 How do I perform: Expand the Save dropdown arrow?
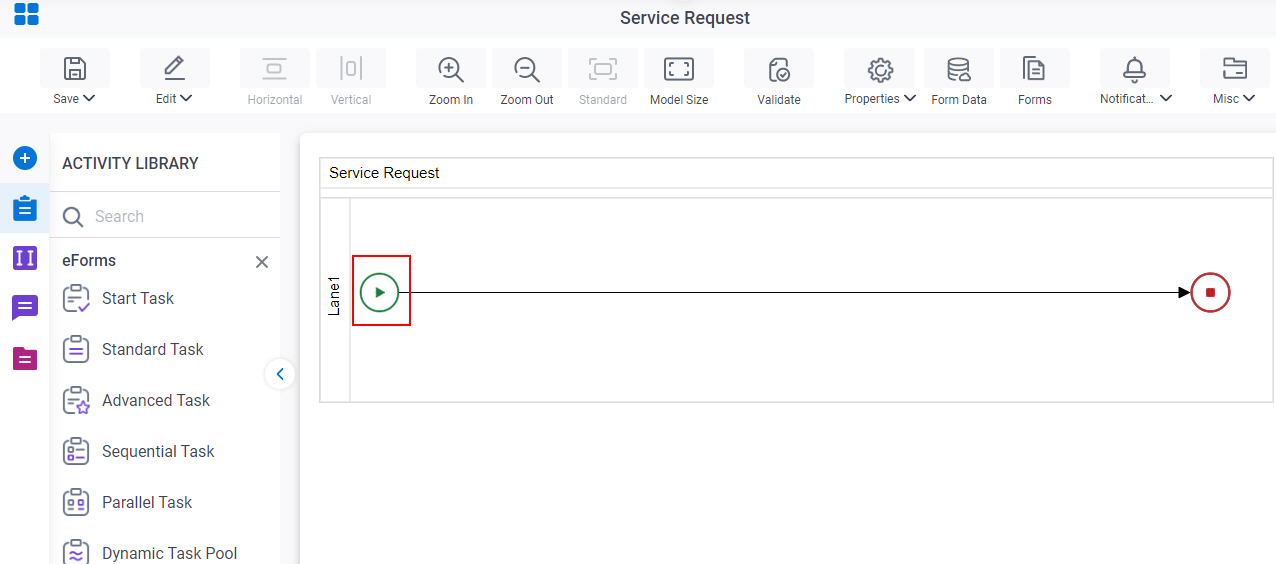click(89, 99)
